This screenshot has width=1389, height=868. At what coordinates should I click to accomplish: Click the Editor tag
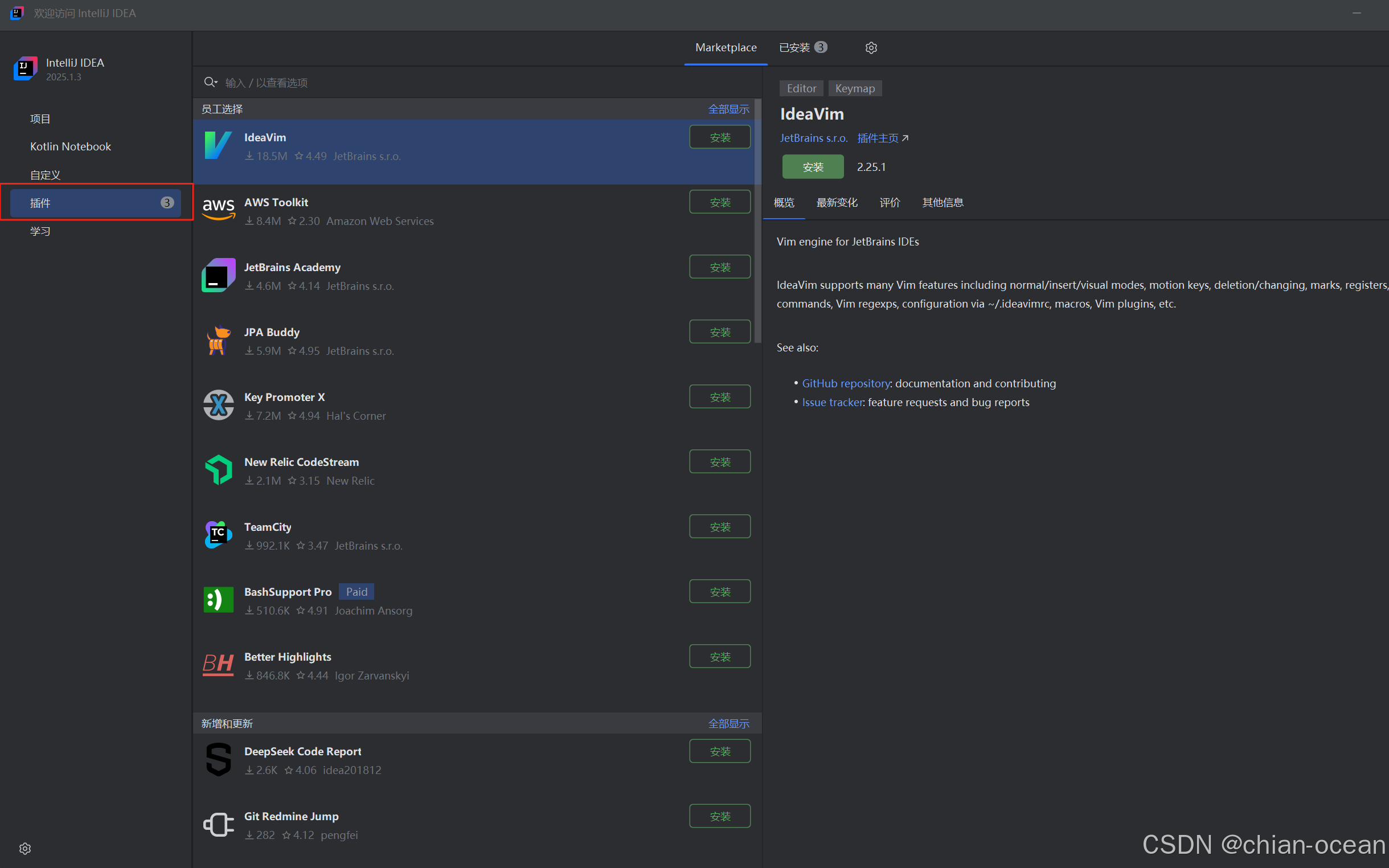801,88
